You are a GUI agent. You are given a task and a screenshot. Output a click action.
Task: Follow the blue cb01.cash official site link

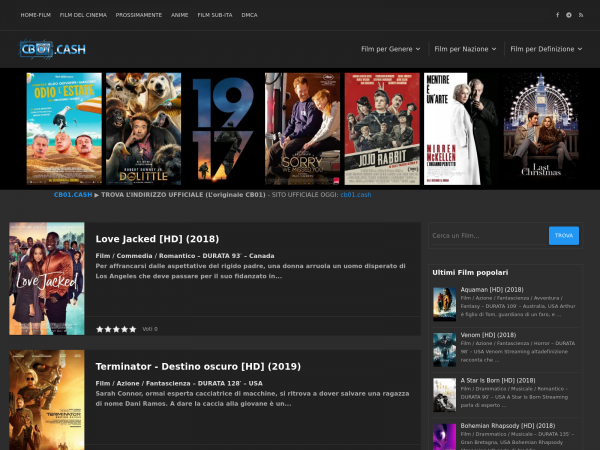(x=355, y=195)
